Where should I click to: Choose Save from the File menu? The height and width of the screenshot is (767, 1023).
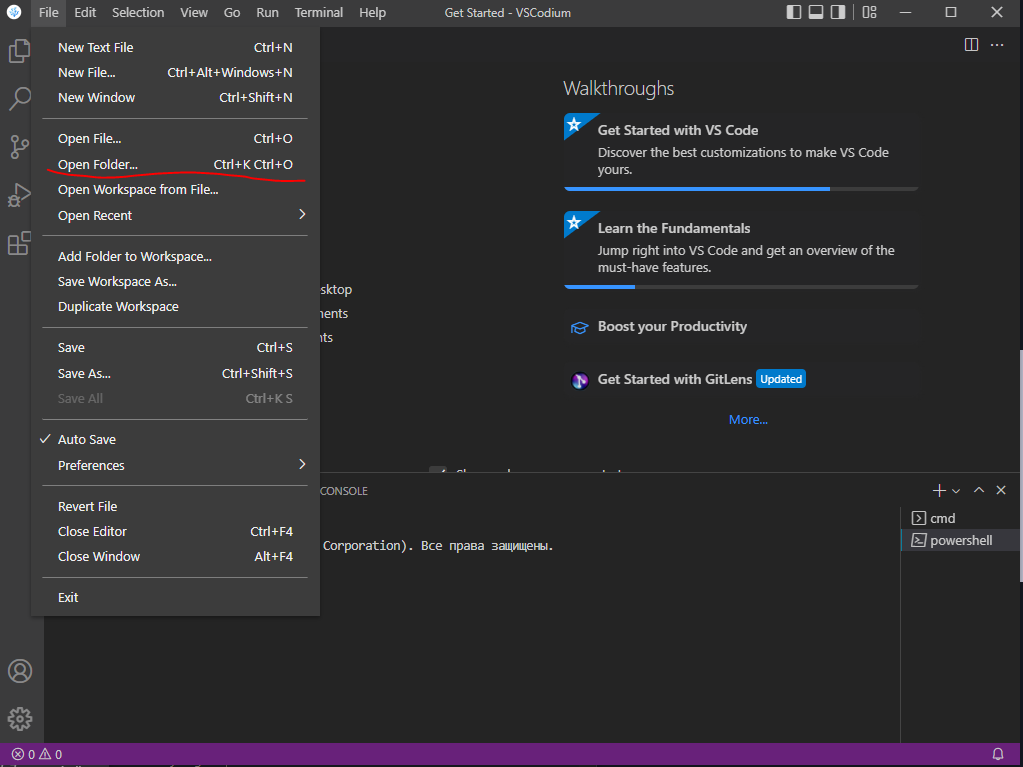click(x=175, y=348)
